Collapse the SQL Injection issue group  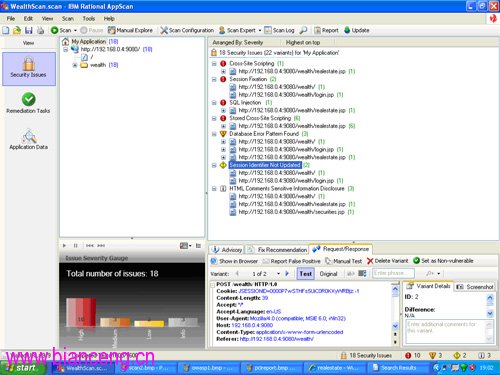click(x=214, y=103)
